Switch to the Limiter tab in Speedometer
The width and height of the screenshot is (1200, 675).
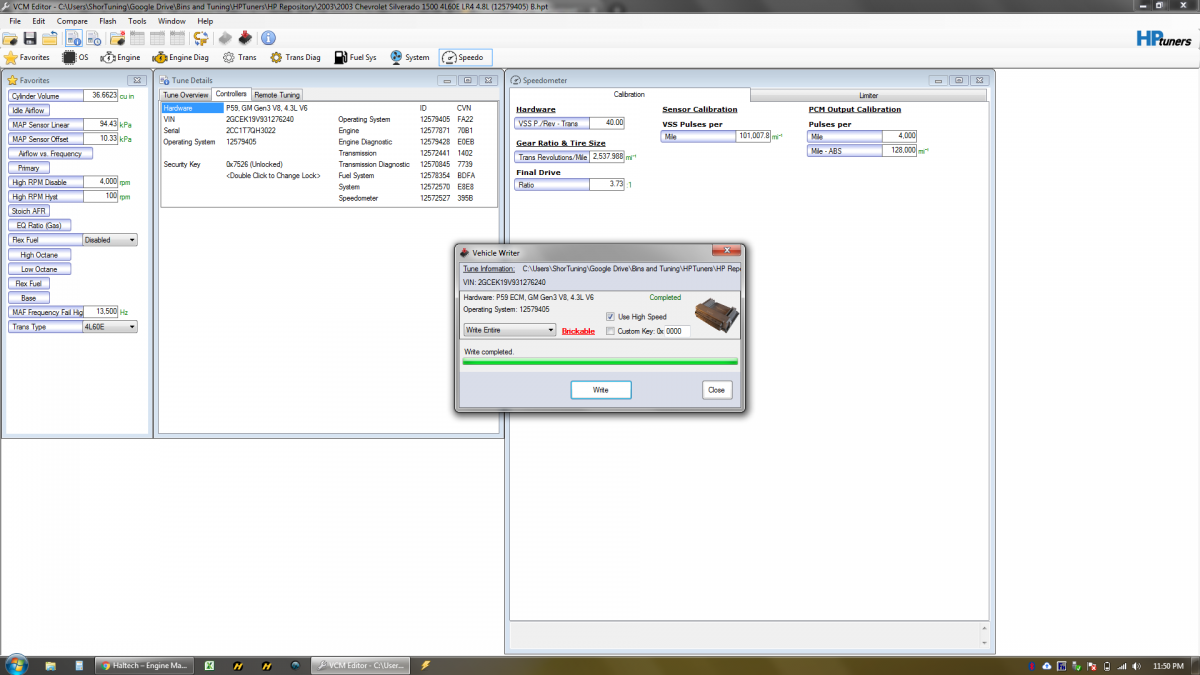click(x=868, y=96)
